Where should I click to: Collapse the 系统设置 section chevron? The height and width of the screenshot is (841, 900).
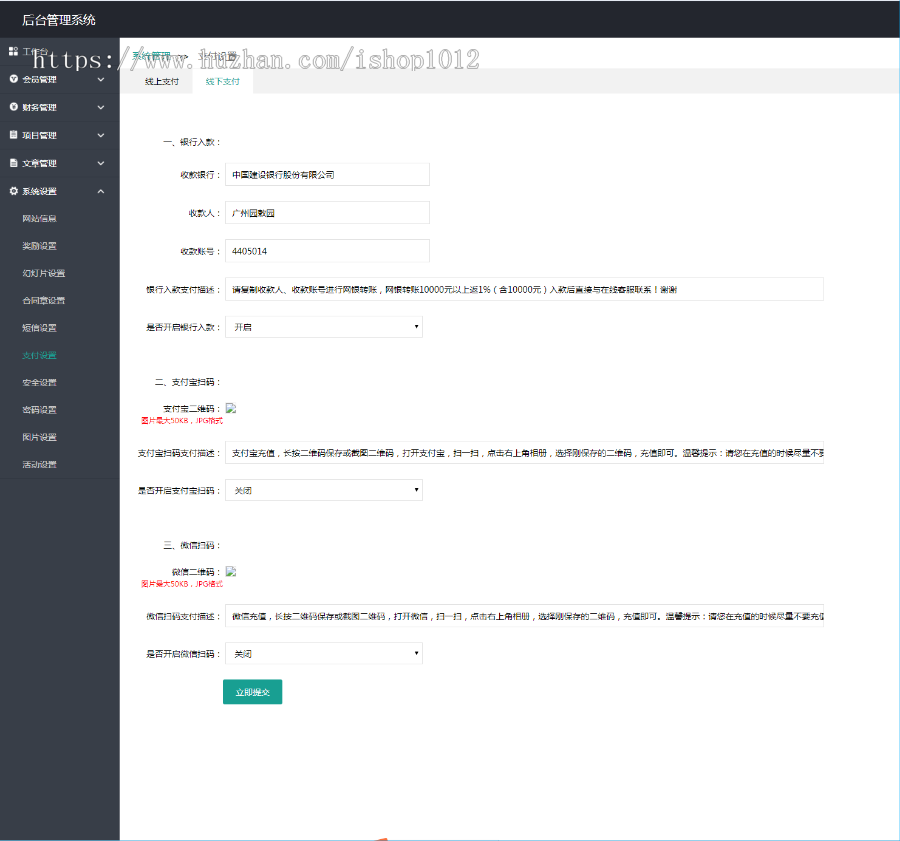point(100,190)
